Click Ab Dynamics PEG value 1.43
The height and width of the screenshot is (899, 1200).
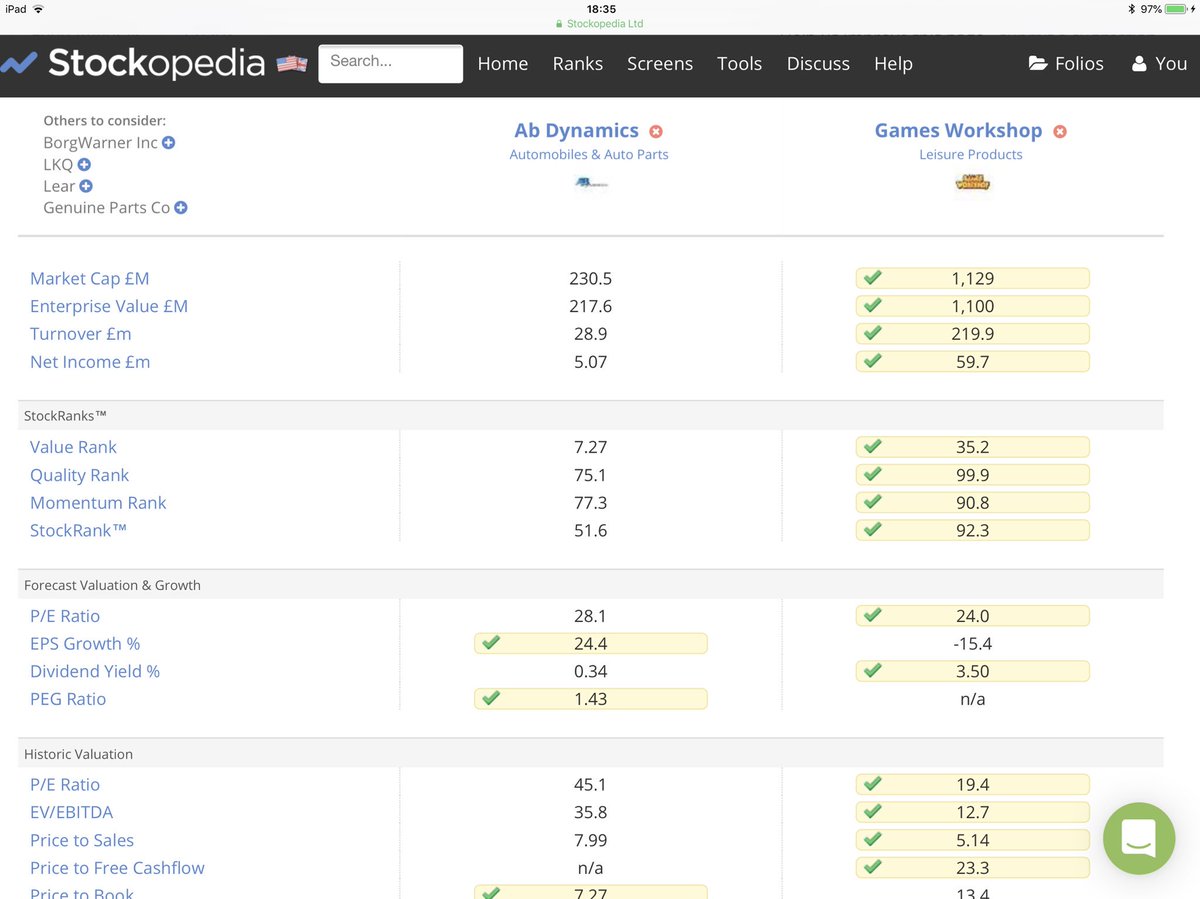590,699
